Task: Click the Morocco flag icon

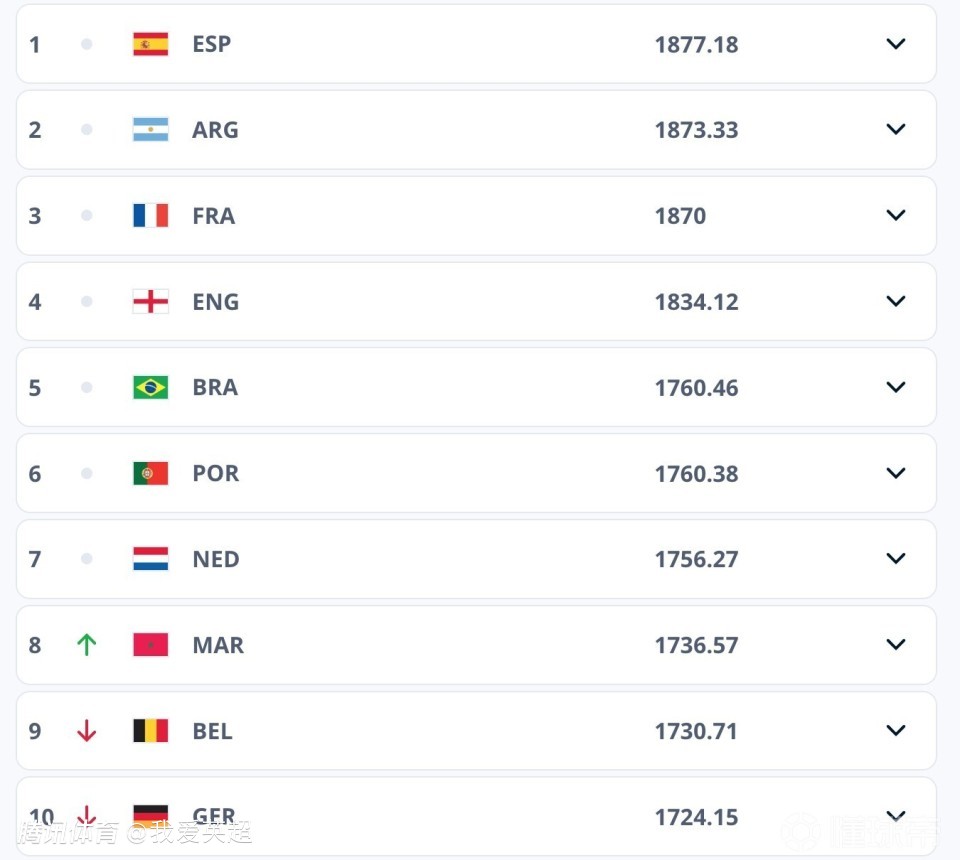Action: (x=151, y=645)
